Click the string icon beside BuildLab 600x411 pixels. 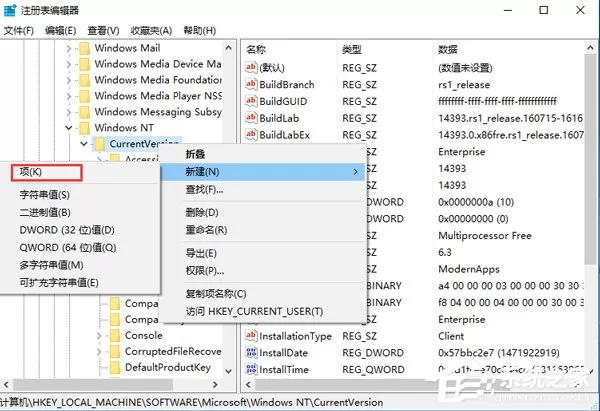tap(251, 118)
